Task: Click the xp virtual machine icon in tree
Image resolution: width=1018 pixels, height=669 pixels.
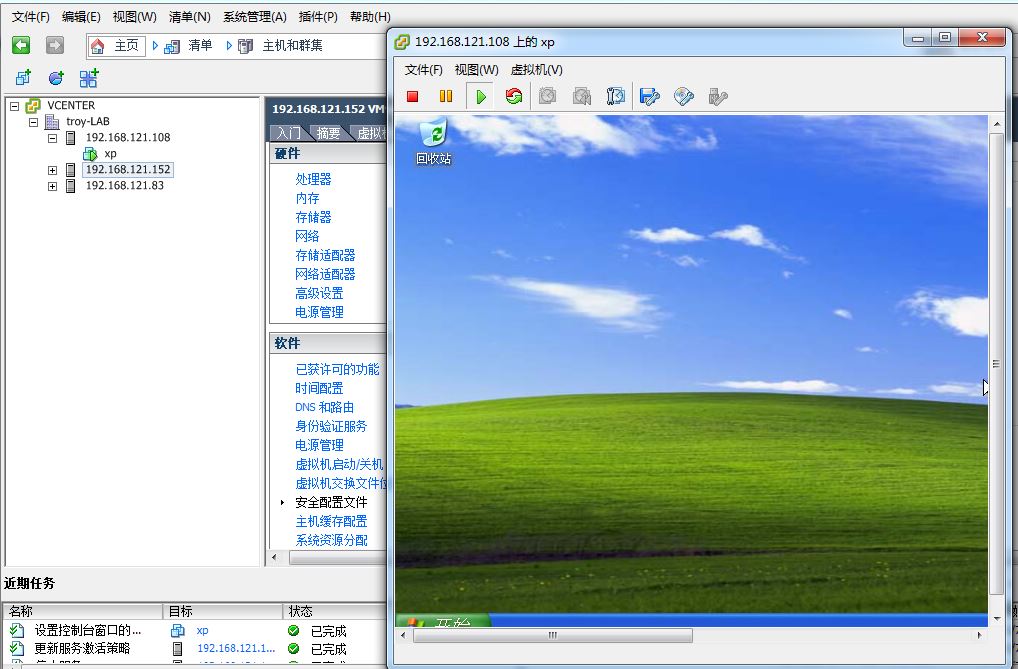Action: (x=90, y=154)
